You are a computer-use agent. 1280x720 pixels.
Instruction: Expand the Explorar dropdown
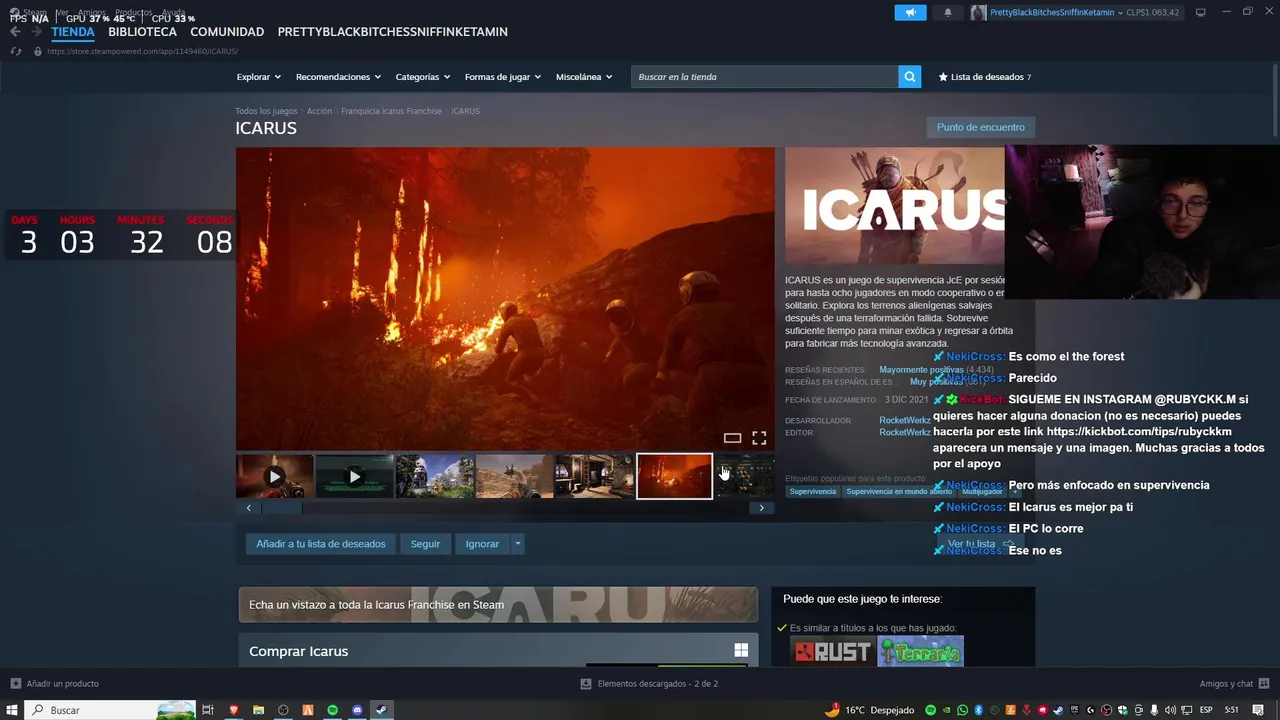(x=258, y=77)
